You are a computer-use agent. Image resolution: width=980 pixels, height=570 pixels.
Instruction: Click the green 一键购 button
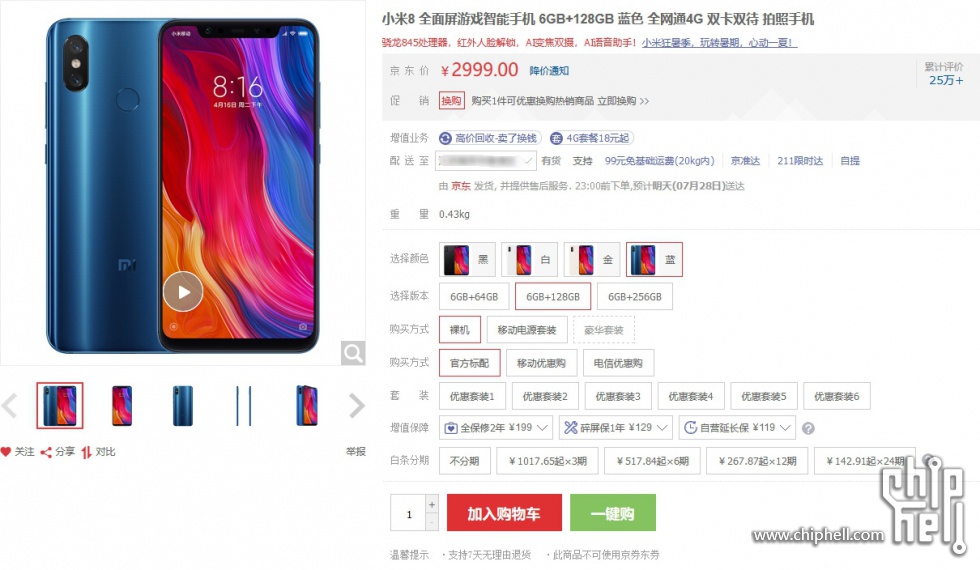click(x=612, y=513)
